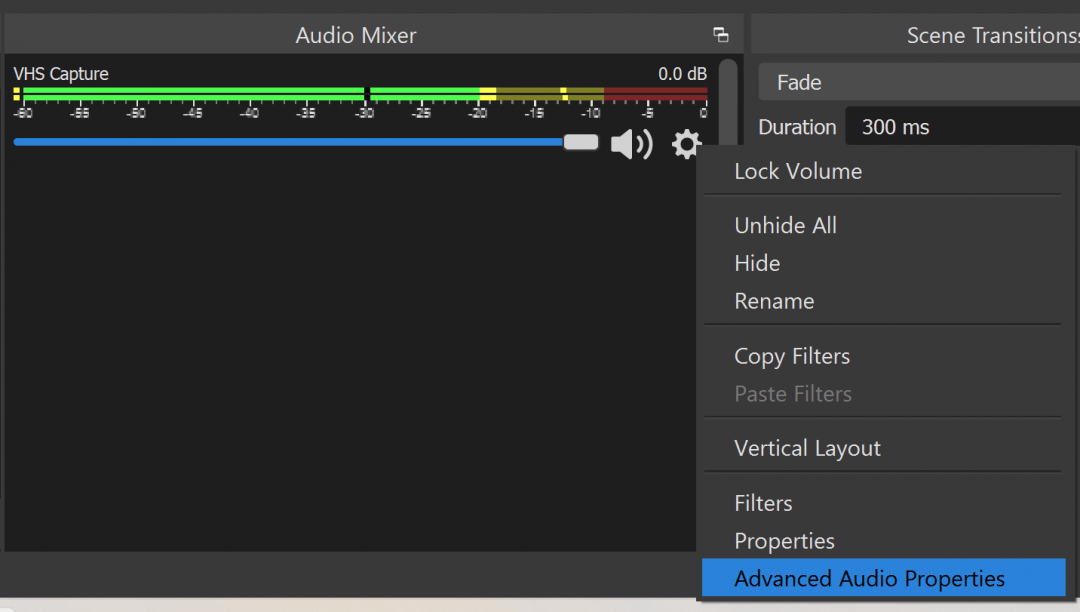Open Filters for VHS Capture
This screenshot has height=612, width=1080.
pyautogui.click(x=763, y=503)
